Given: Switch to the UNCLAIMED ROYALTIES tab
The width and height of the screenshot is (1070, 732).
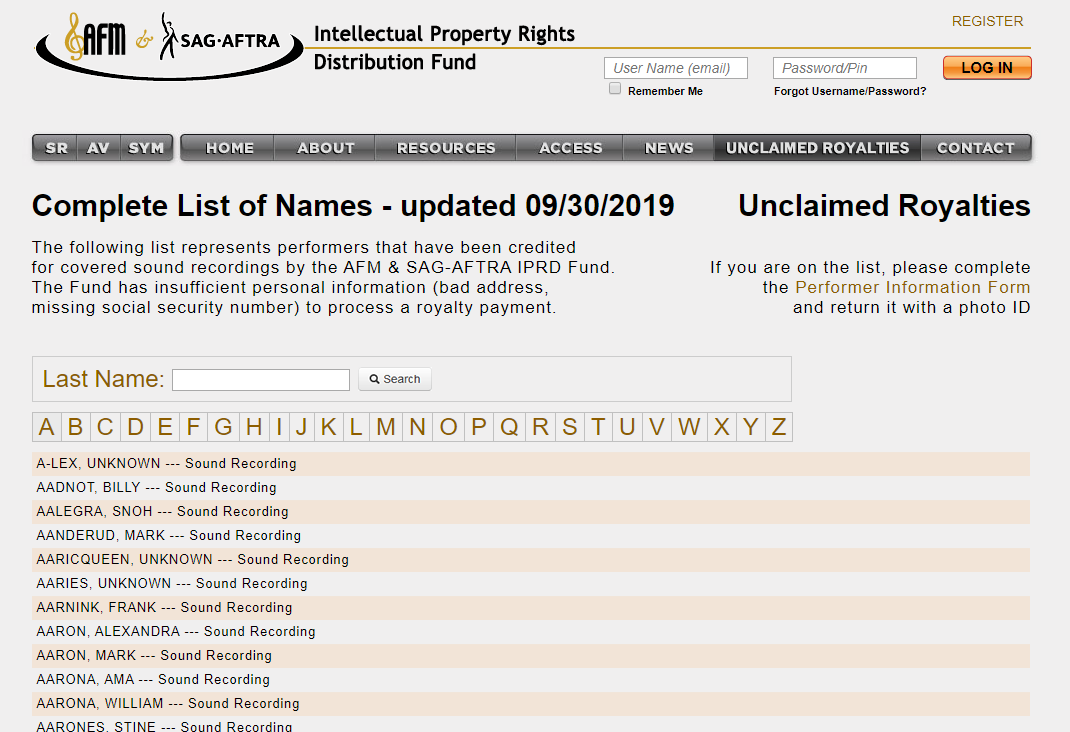Looking at the screenshot, I should tap(817, 147).
